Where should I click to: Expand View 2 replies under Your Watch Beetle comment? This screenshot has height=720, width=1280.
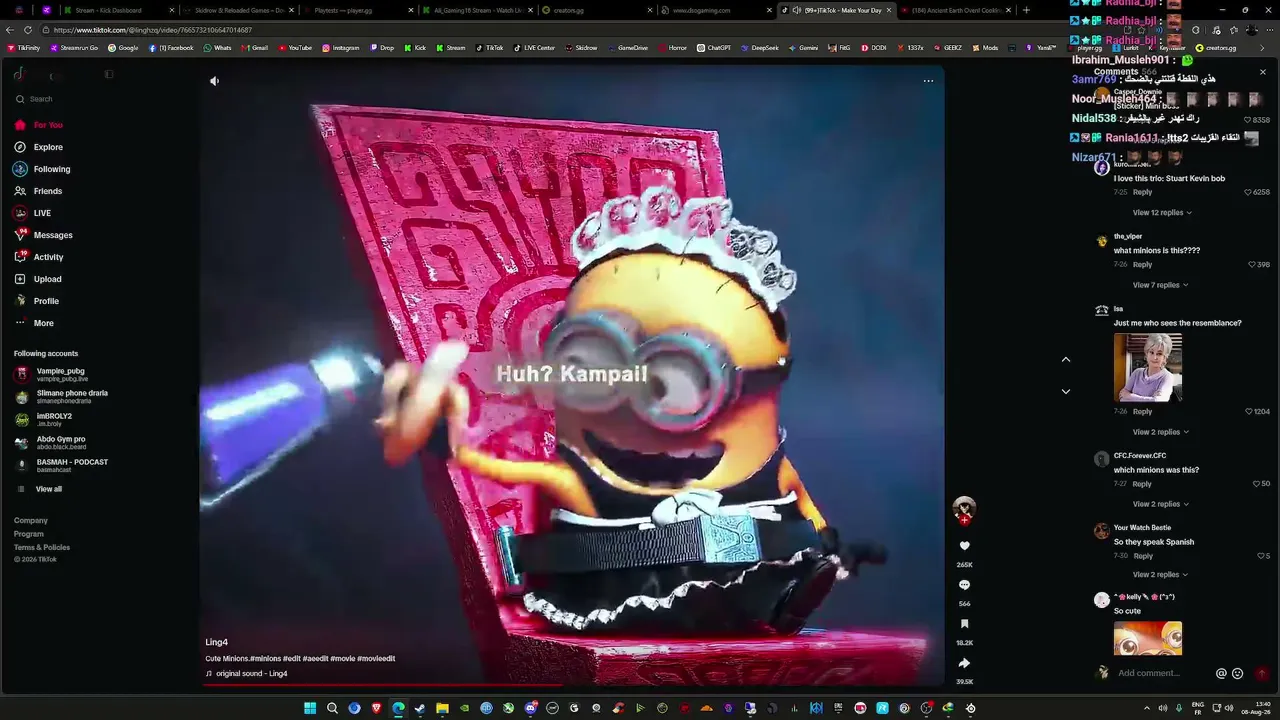1160,575
